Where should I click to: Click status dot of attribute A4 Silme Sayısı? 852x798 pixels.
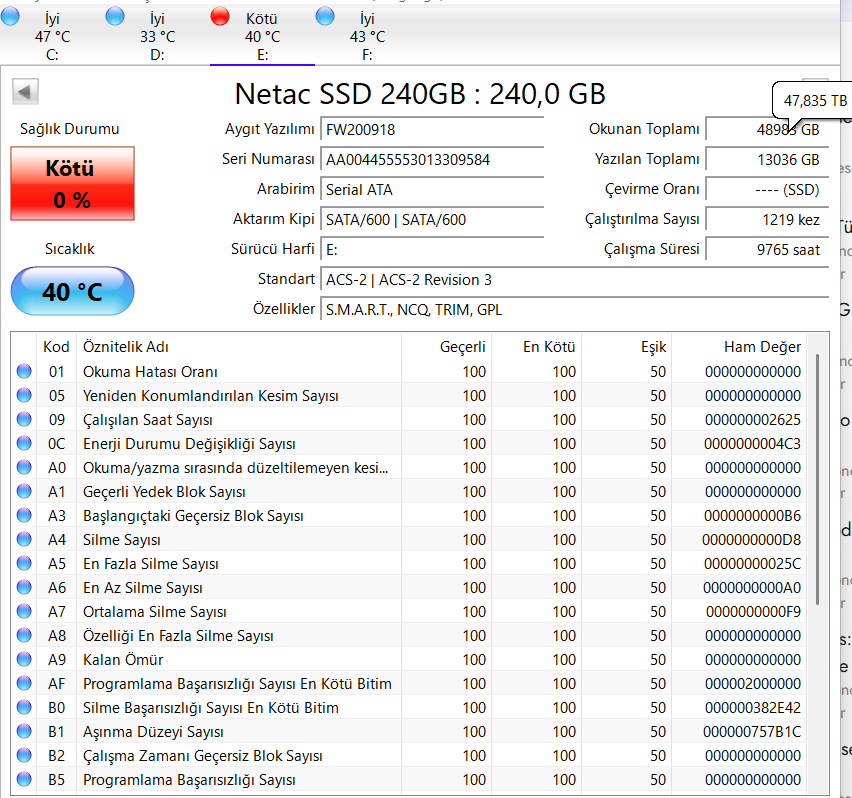tap(24, 539)
